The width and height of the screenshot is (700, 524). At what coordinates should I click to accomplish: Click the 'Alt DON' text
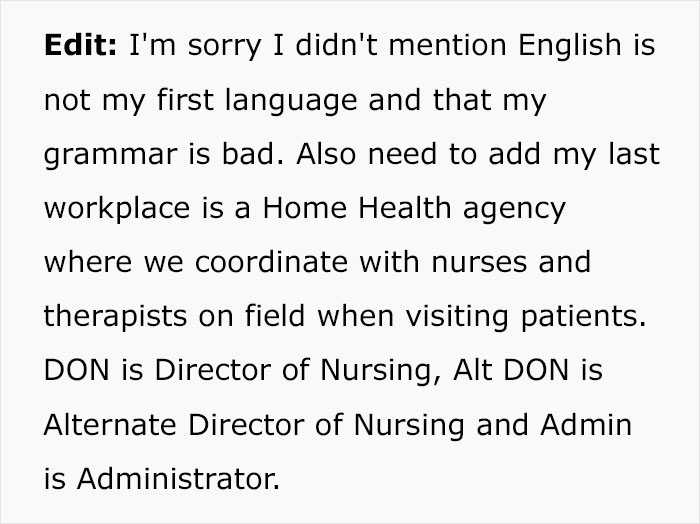(511, 370)
